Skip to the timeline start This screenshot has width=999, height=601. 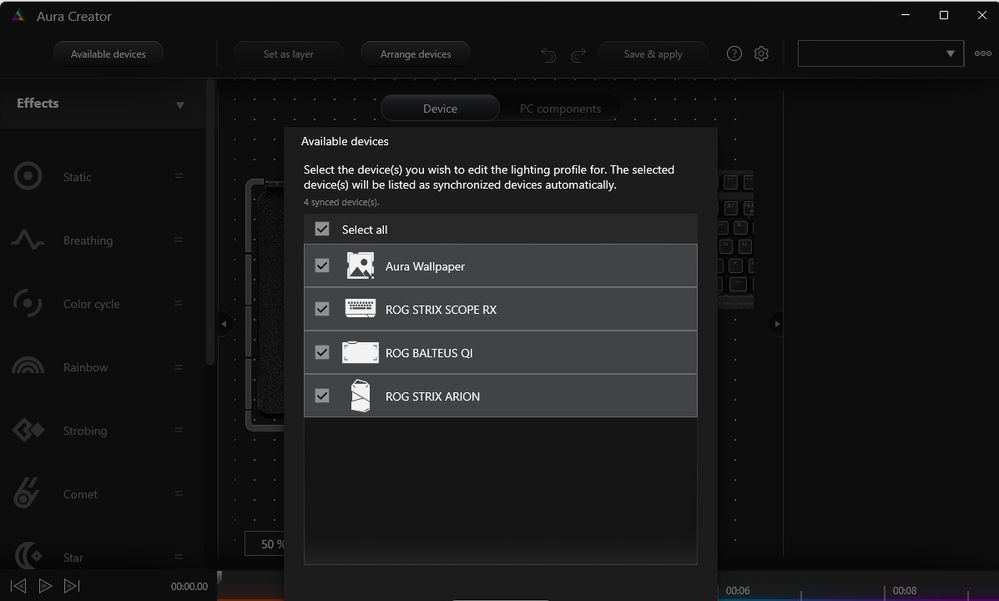pyautogui.click(x=18, y=586)
